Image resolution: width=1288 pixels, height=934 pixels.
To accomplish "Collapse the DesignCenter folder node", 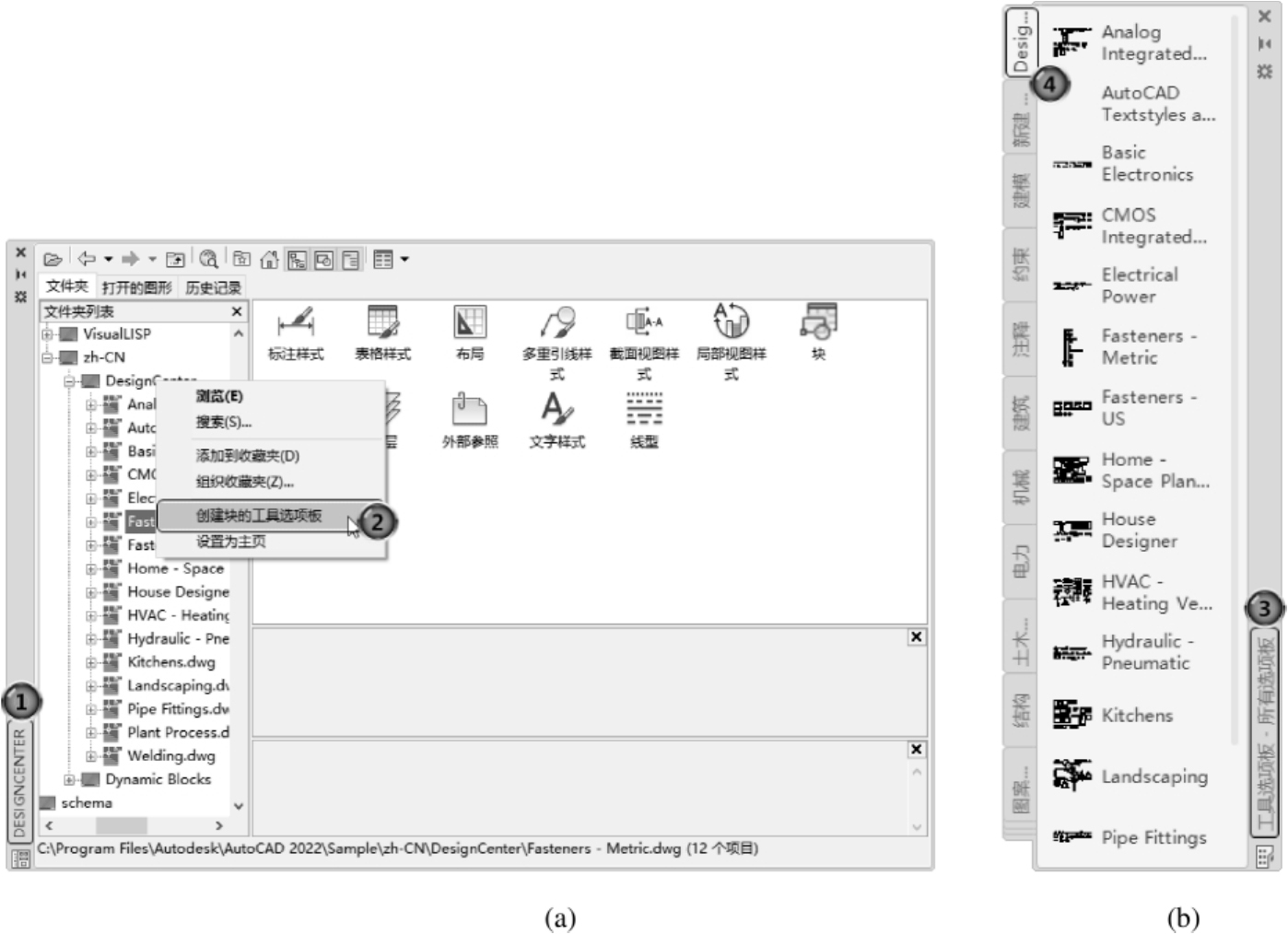I will (69, 381).
